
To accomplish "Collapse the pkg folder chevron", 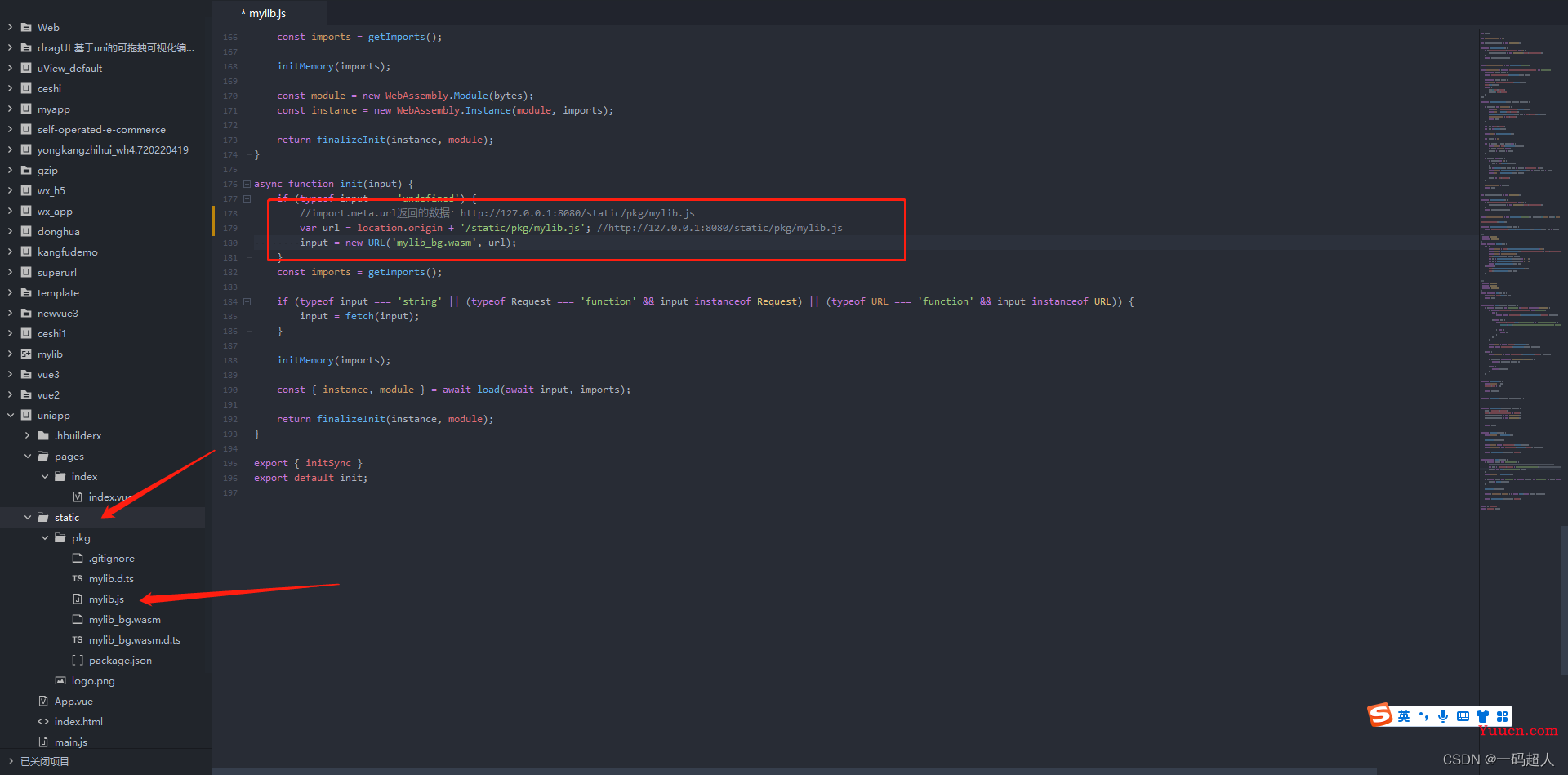I will (44, 537).
